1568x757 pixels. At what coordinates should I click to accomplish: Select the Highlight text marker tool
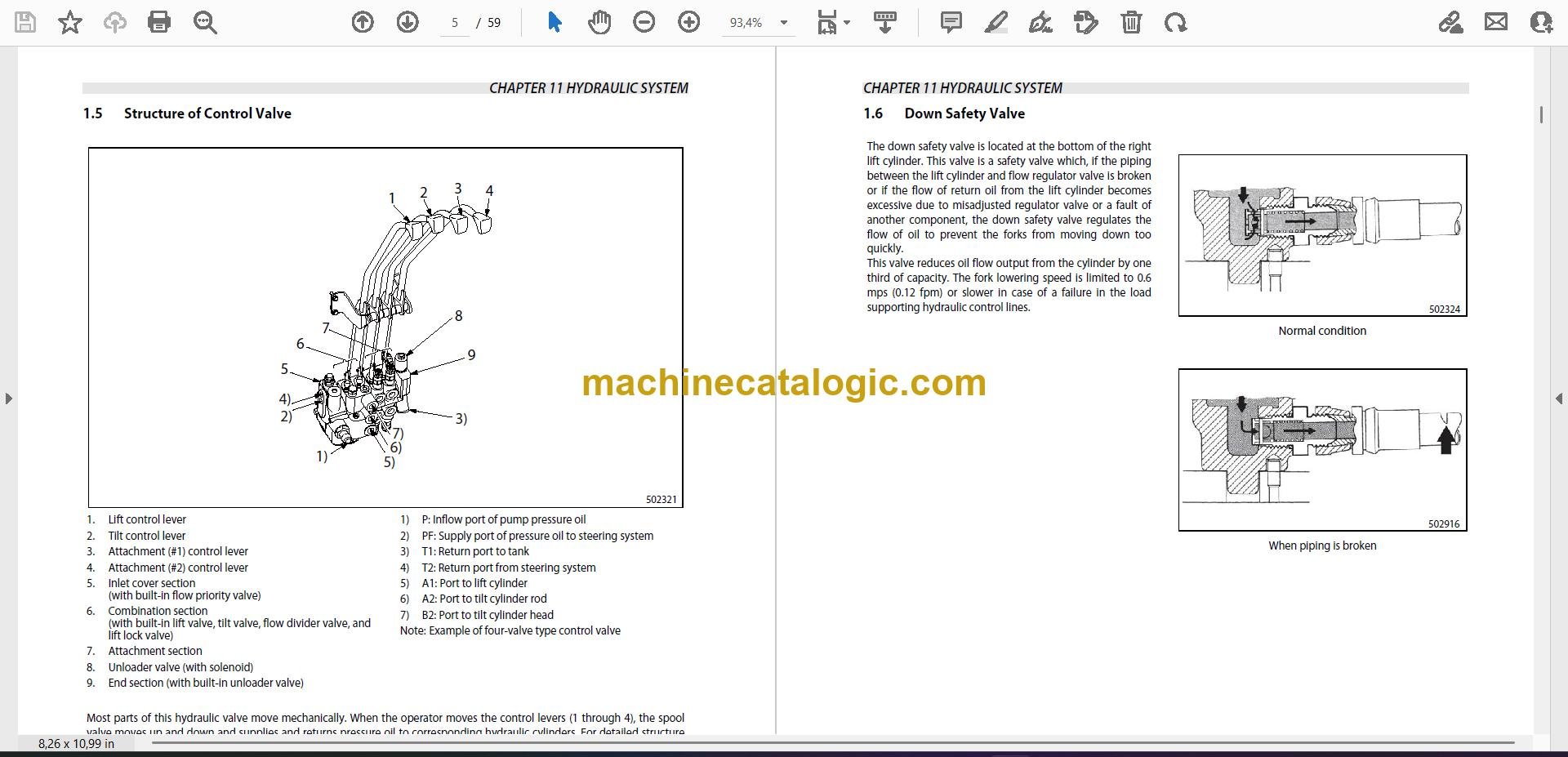tap(996, 22)
